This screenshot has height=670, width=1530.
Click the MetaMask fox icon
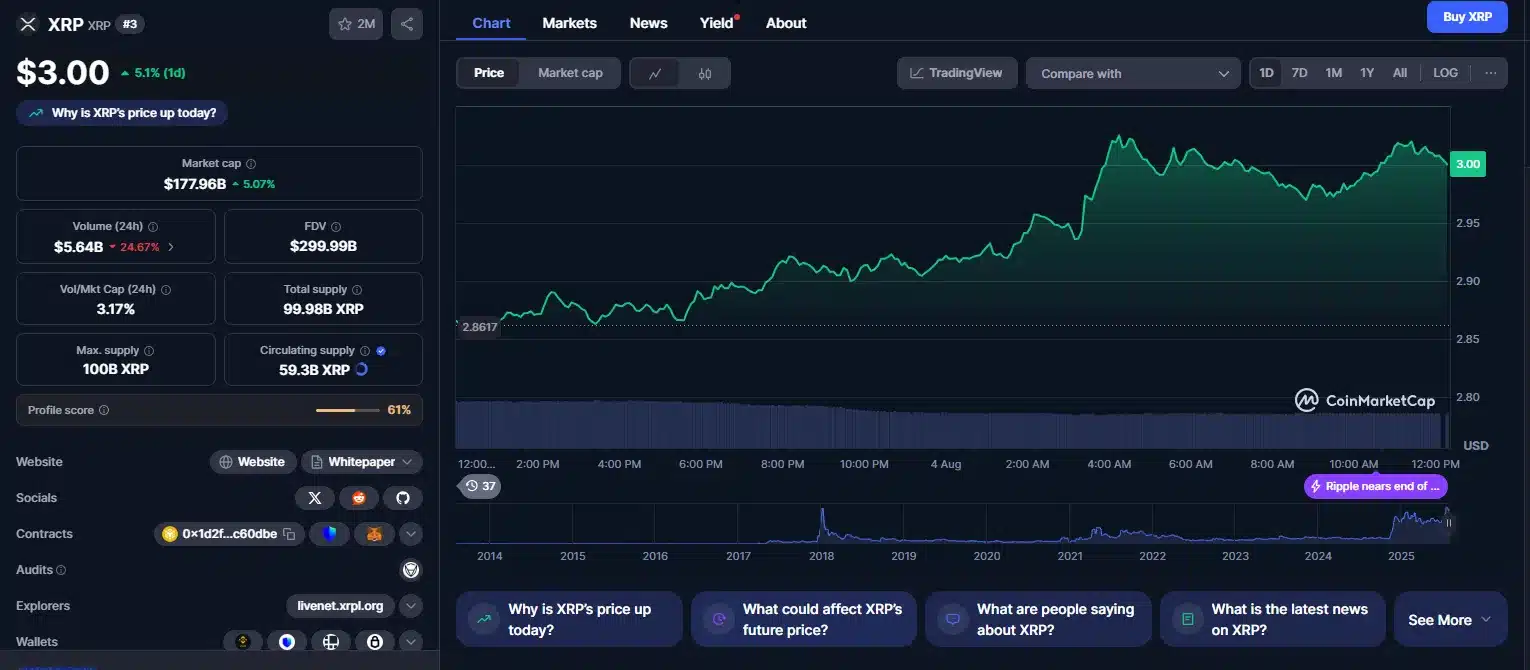[374, 534]
